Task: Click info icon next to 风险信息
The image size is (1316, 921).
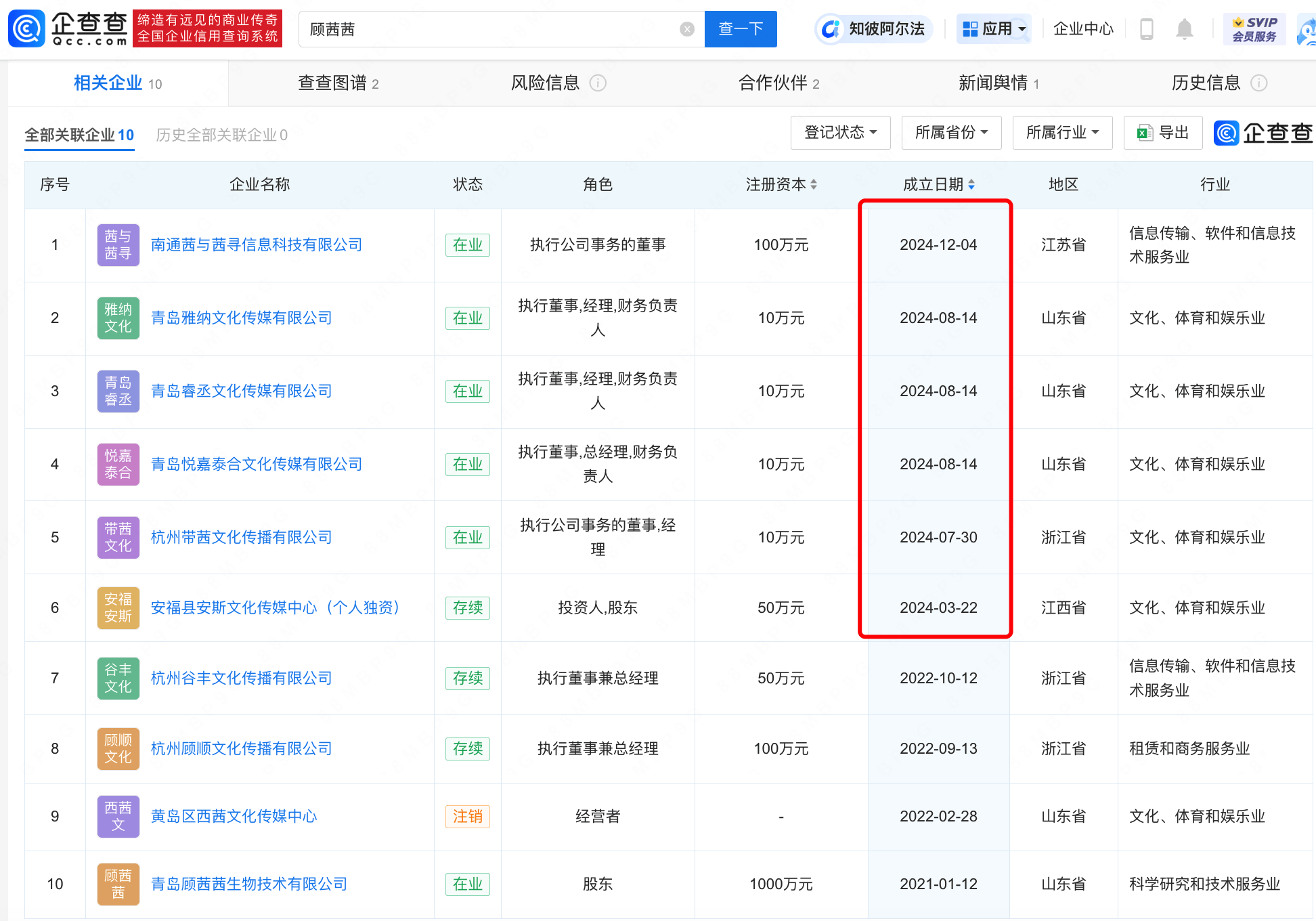Action: [598, 83]
